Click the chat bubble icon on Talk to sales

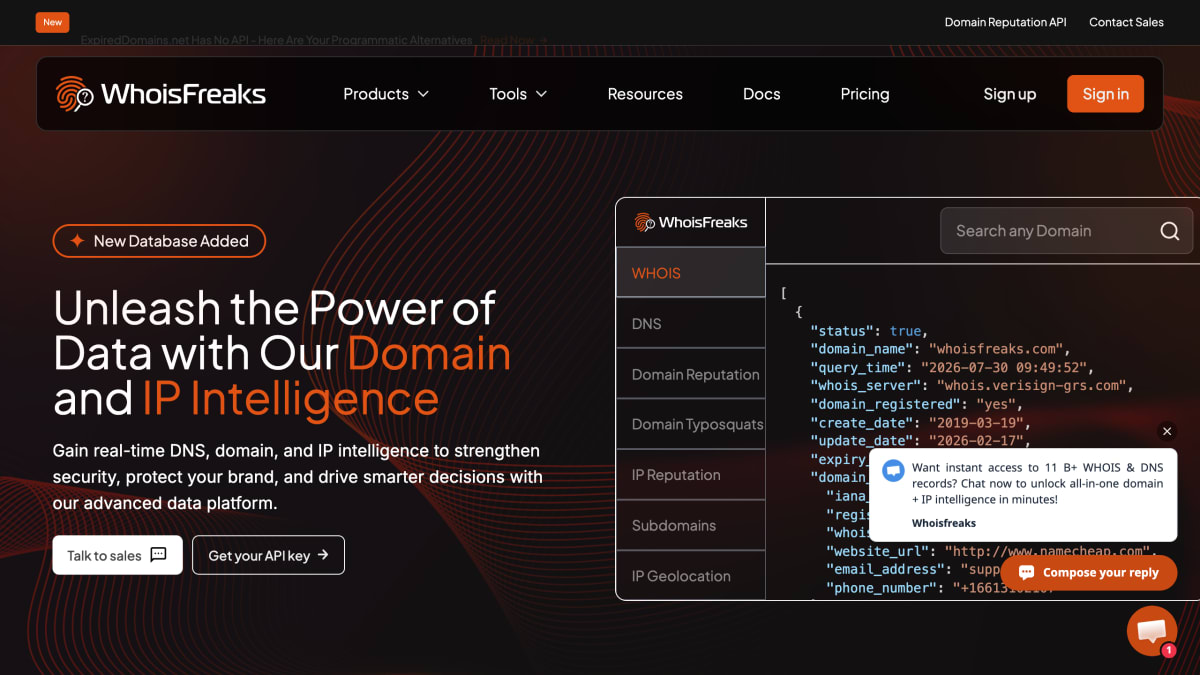(158, 555)
